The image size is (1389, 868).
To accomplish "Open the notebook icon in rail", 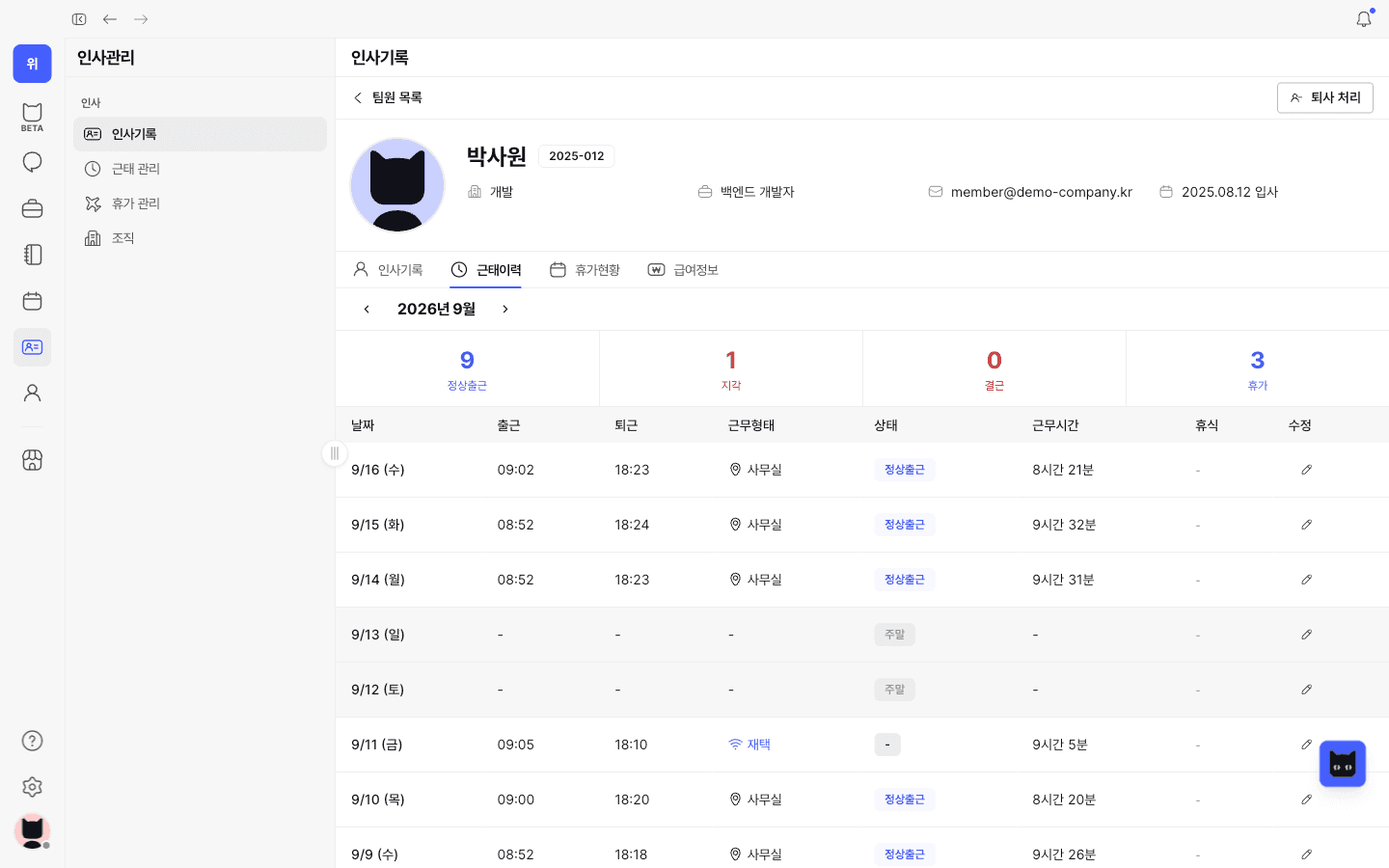I will click(32, 255).
